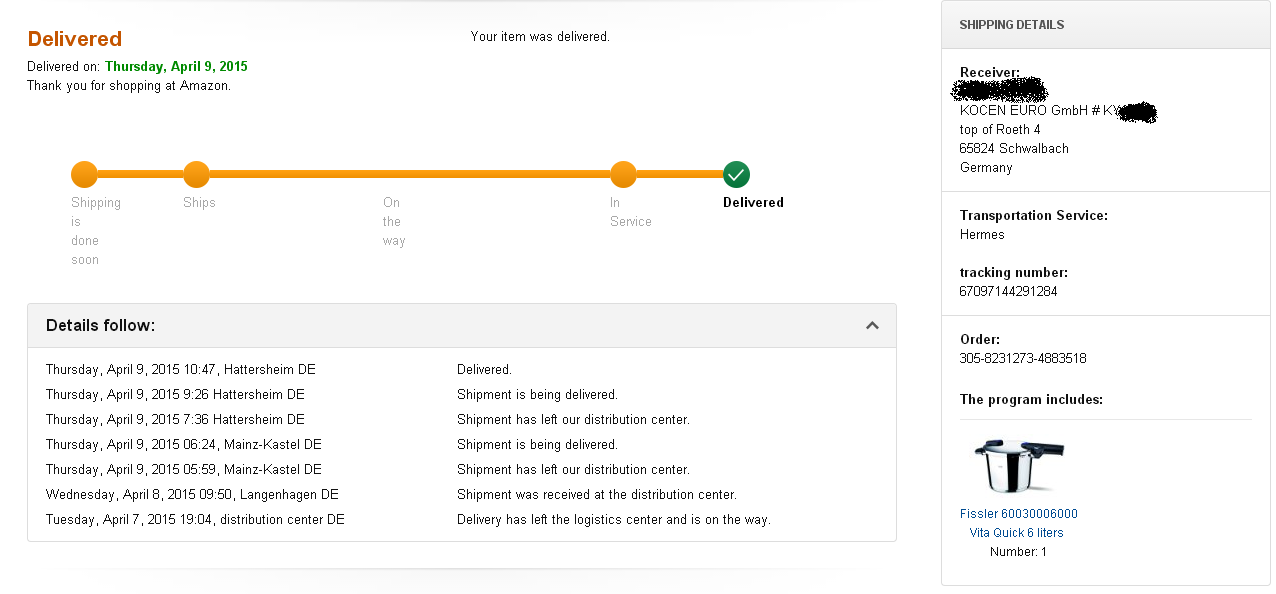This screenshot has height=594, width=1276.
Task: Click the green Delivered checkmark icon
Action: click(736, 174)
